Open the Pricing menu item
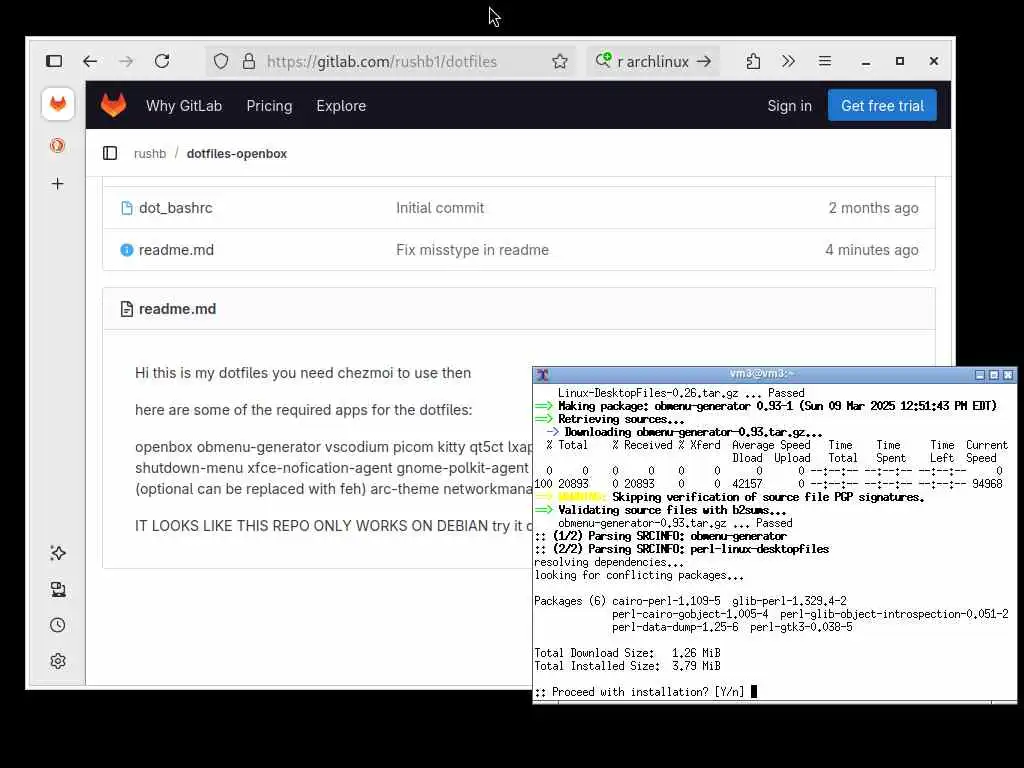This screenshot has width=1024, height=768. click(269, 106)
